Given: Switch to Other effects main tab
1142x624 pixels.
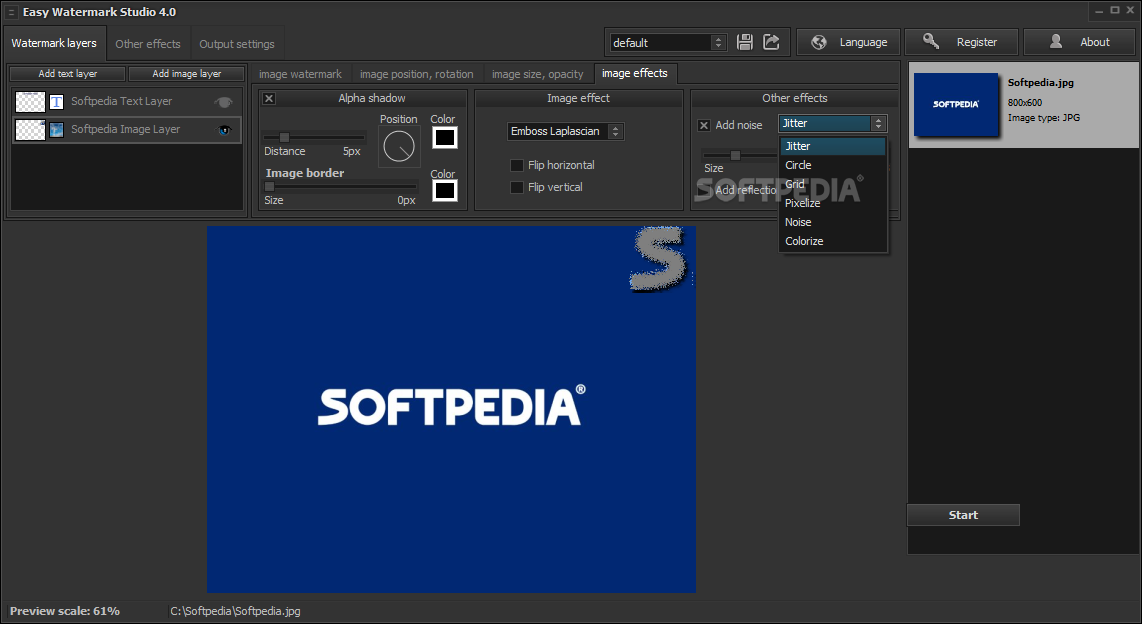Looking at the screenshot, I should pos(148,44).
